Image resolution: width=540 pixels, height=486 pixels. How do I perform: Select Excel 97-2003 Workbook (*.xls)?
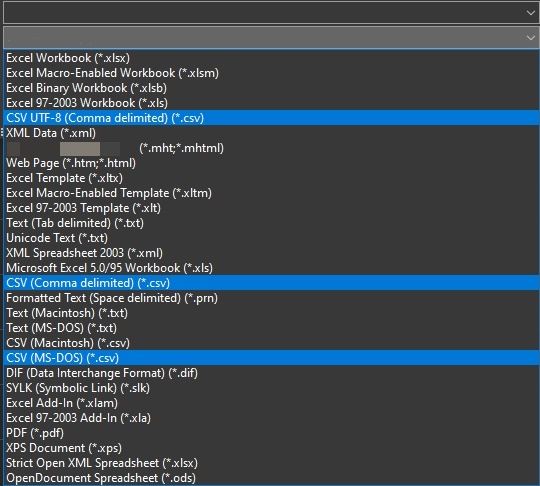point(271,103)
